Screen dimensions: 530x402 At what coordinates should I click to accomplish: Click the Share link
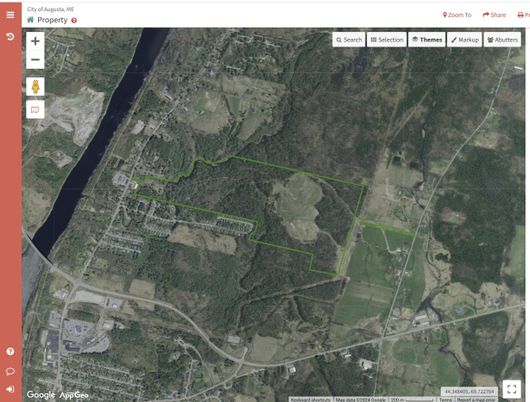click(x=494, y=15)
